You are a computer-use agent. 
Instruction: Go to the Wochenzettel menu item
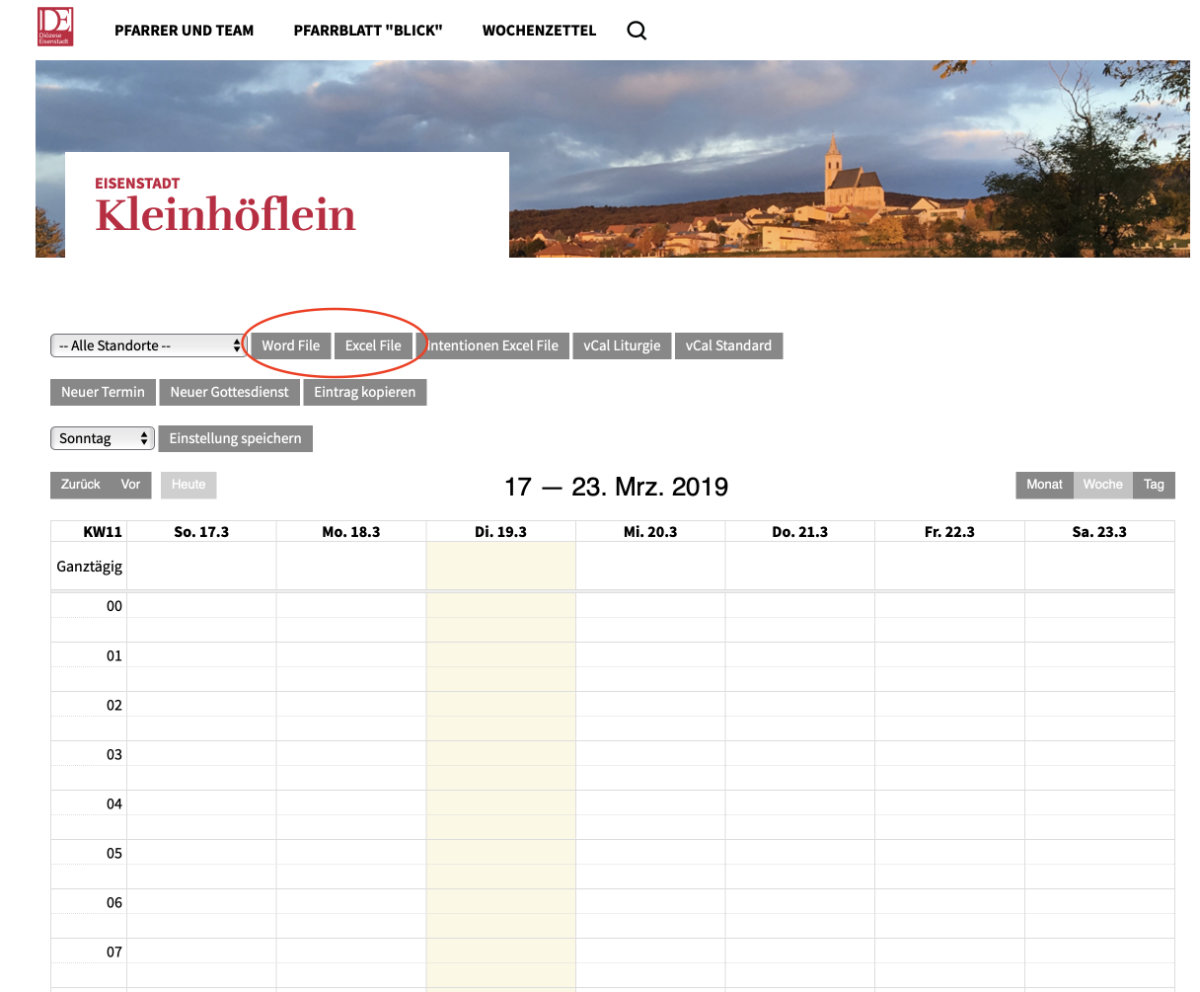point(538,30)
